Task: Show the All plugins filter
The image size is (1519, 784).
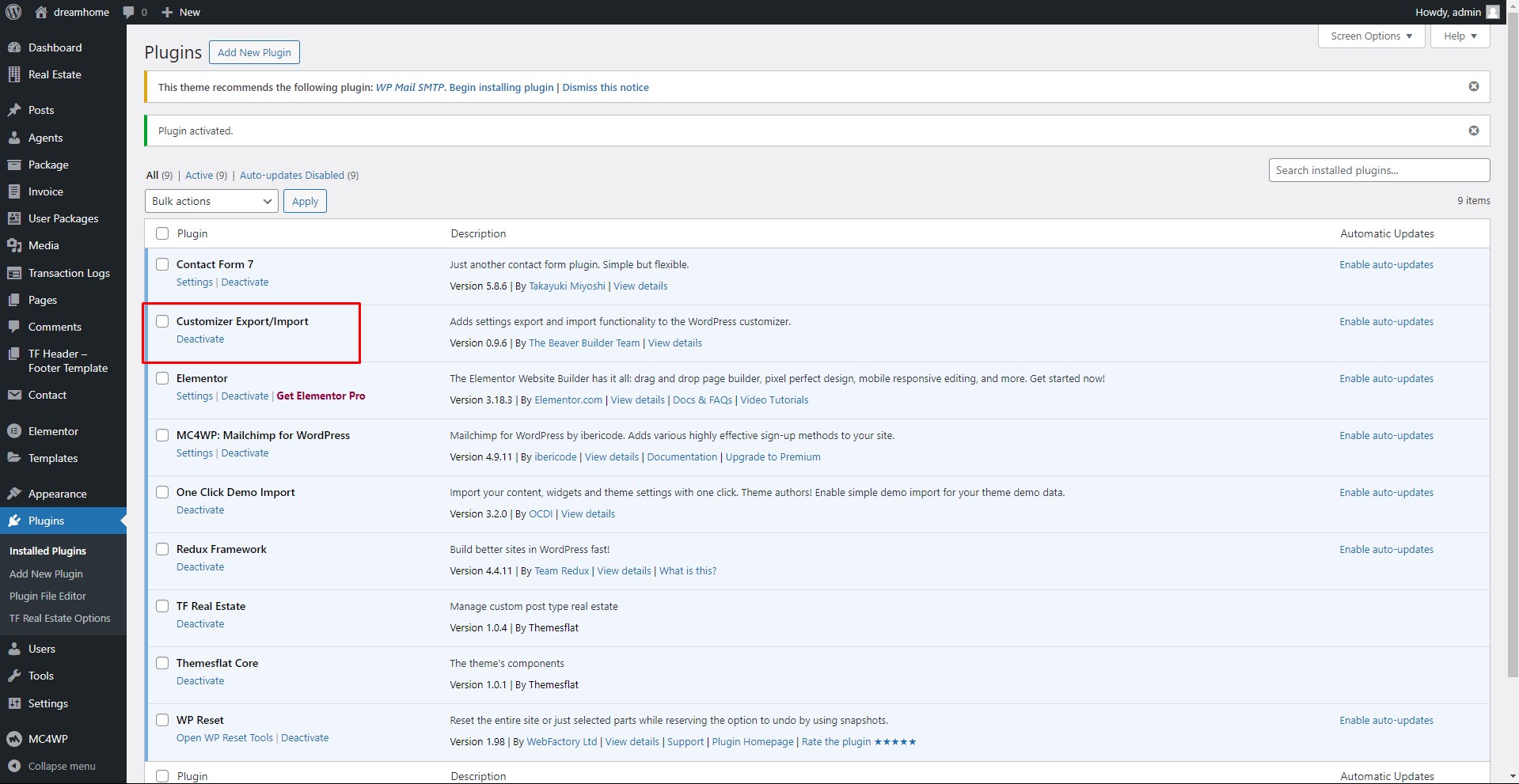Action: click(x=152, y=175)
